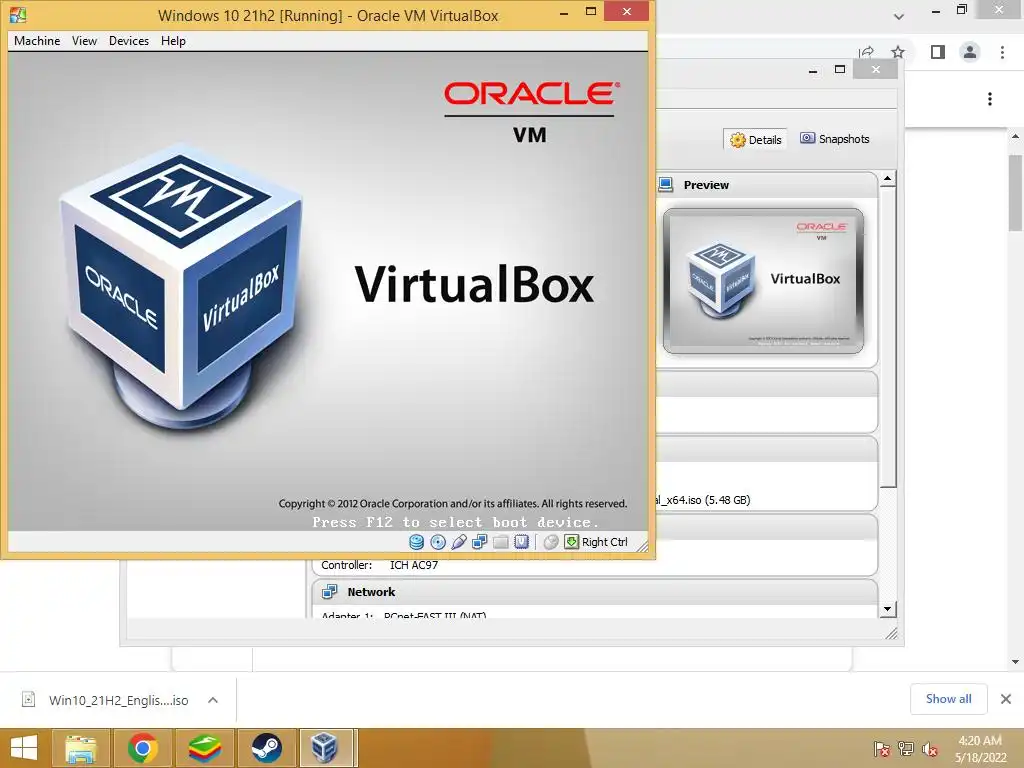Click the shared folders status icon
This screenshot has height=768, width=1024.
[501, 542]
